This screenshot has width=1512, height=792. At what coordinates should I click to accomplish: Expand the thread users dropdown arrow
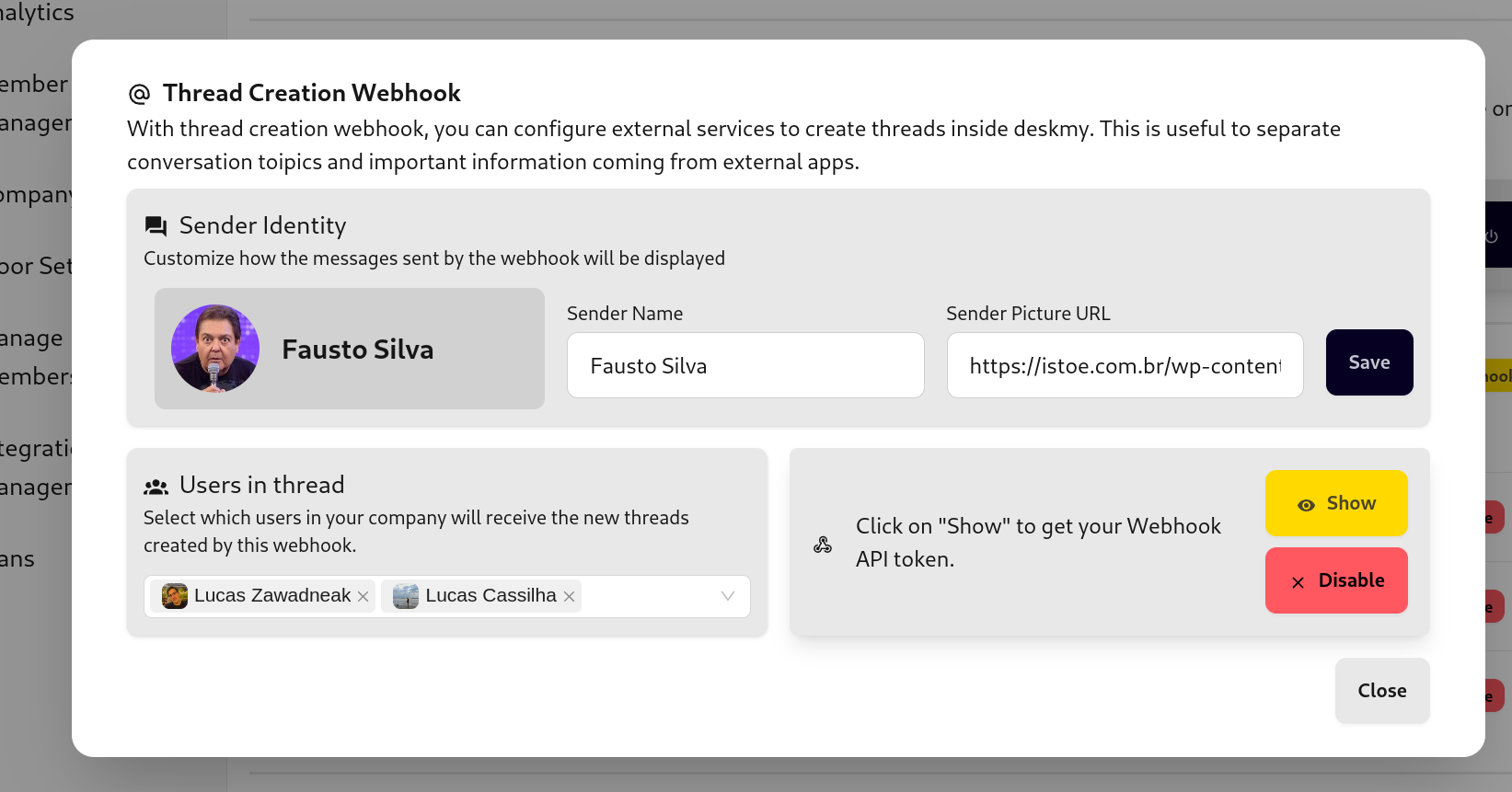728,596
